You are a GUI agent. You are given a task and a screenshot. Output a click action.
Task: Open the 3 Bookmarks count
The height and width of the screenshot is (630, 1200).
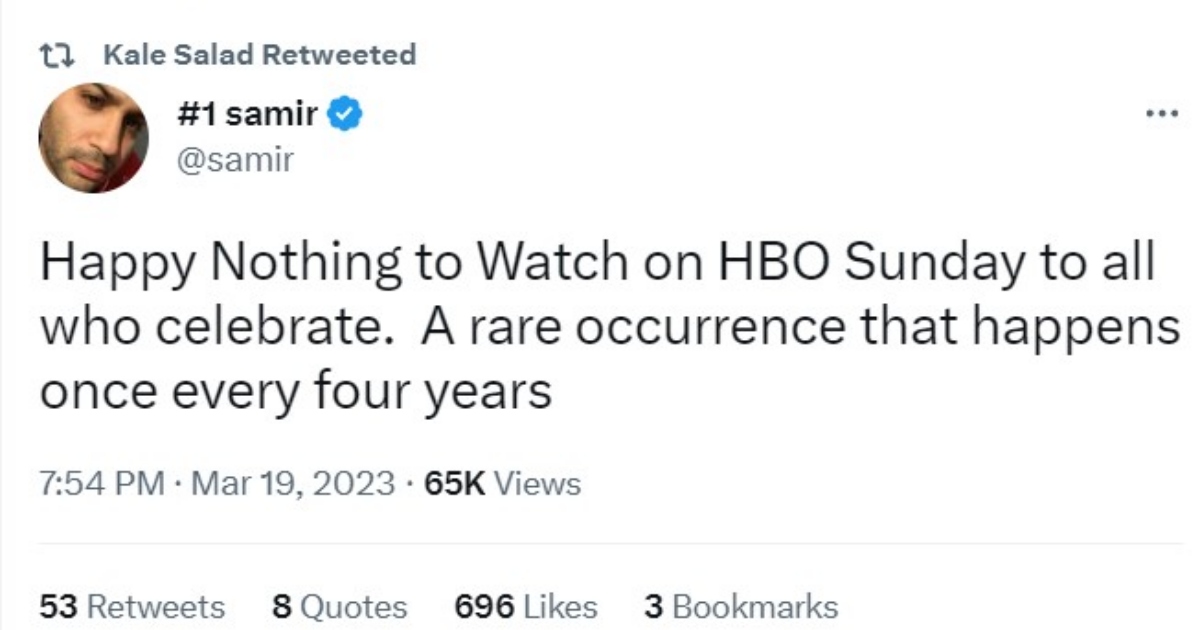[x=740, y=606]
